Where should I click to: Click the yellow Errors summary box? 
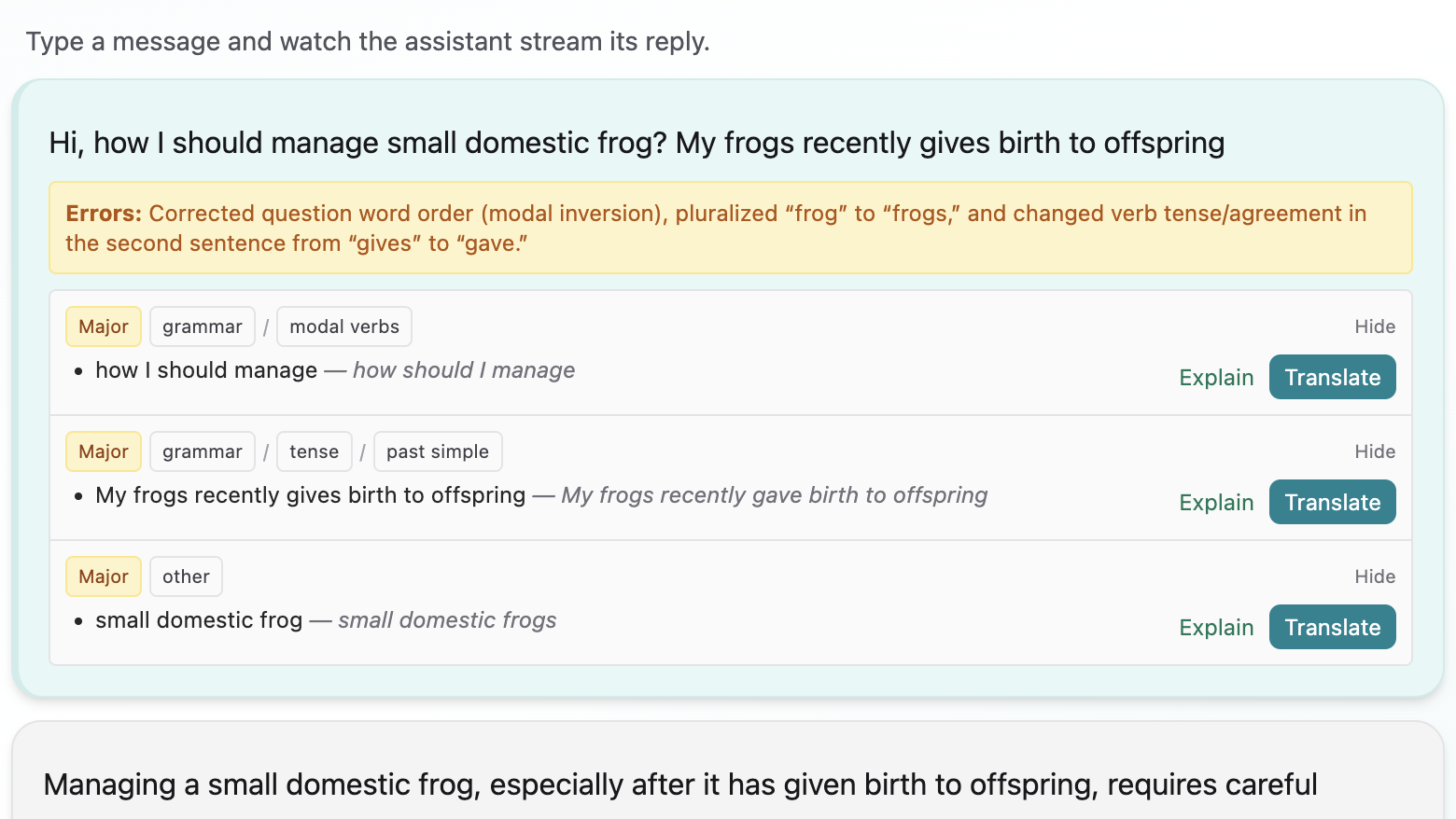730,229
